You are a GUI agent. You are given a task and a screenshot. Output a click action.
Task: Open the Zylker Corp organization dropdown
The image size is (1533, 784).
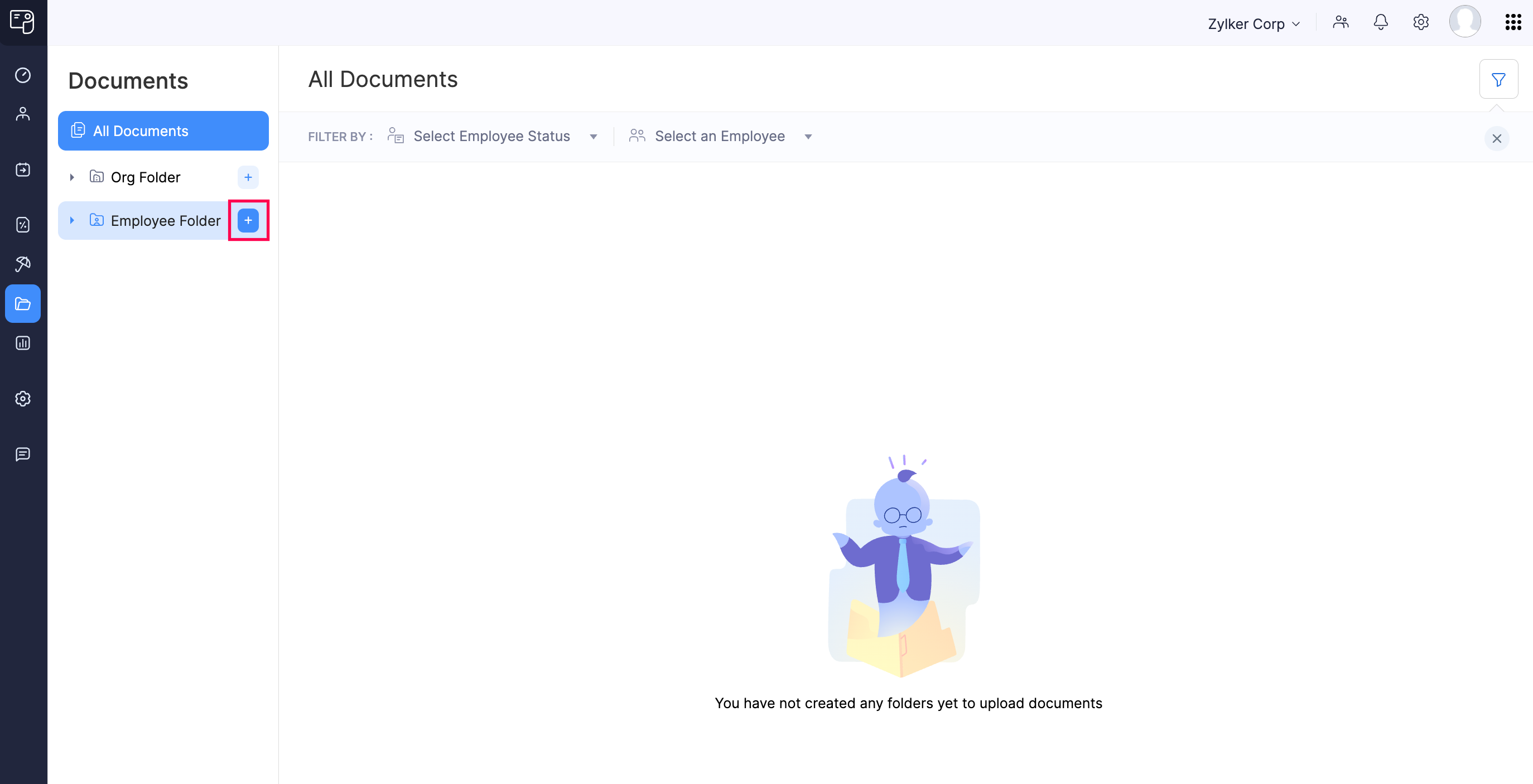(x=1254, y=23)
